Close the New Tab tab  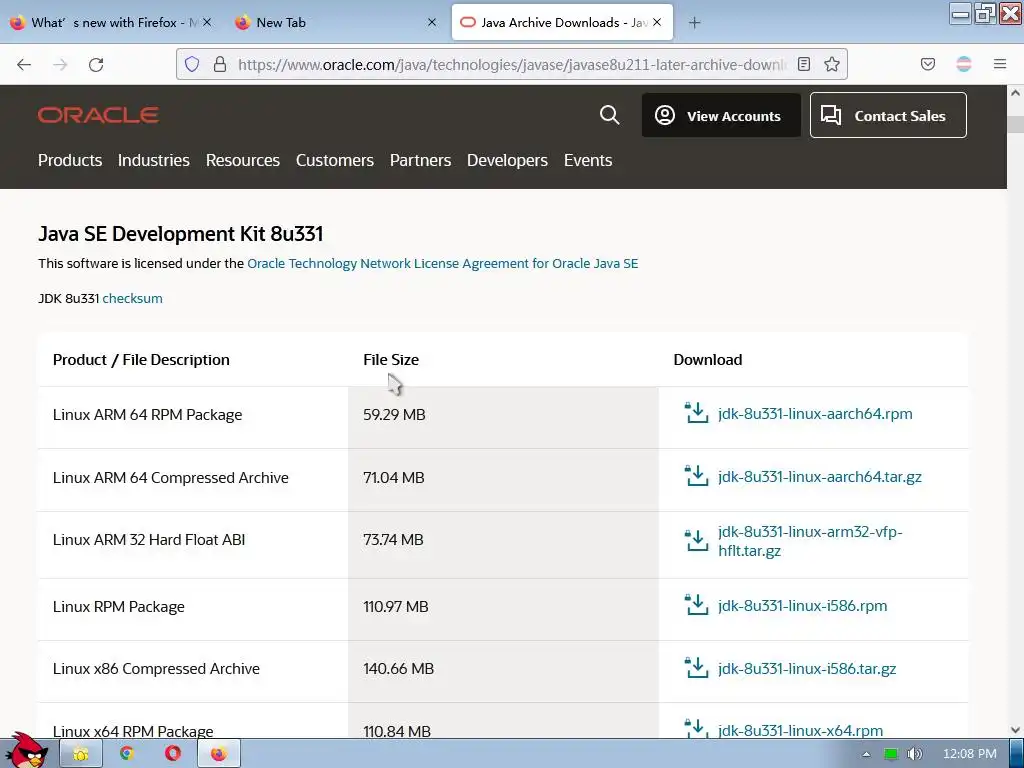click(x=432, y=22)
